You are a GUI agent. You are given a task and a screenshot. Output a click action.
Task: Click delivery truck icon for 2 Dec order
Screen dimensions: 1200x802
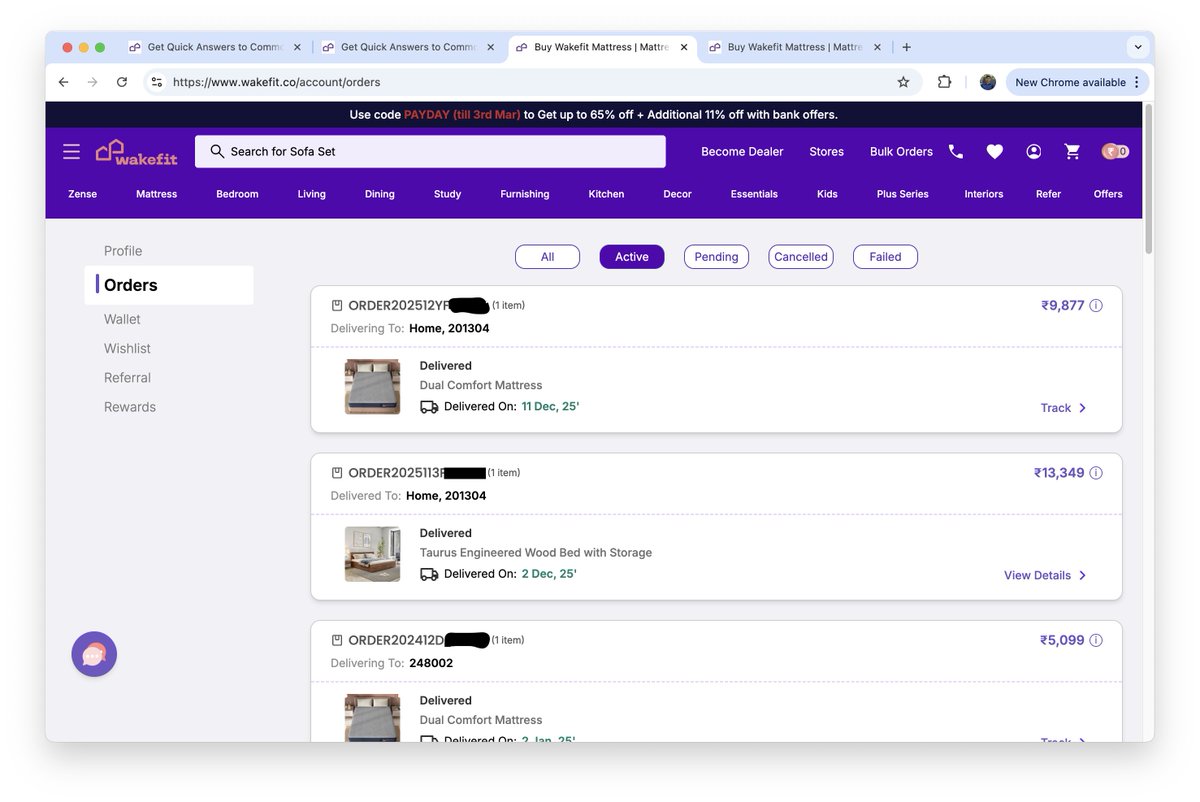click(429, 574)
